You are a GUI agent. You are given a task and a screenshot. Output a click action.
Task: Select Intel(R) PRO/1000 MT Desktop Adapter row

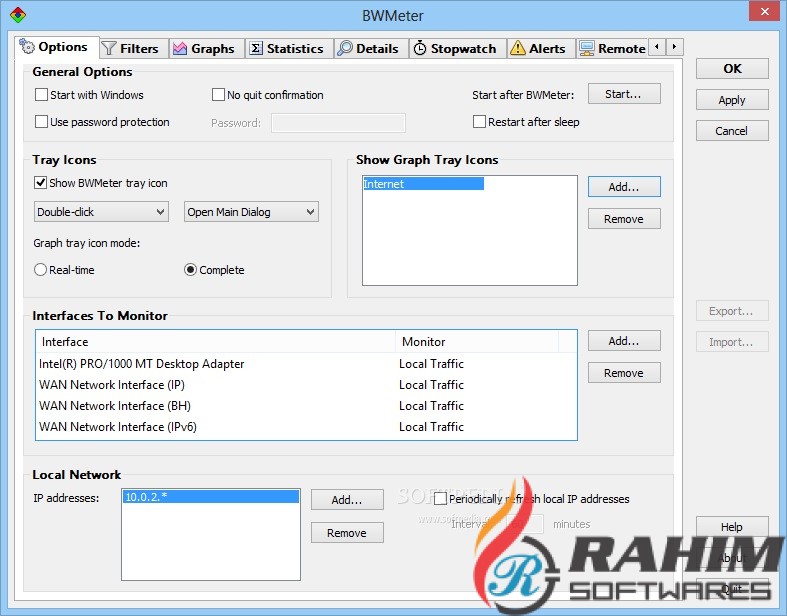tap(306, 364)
